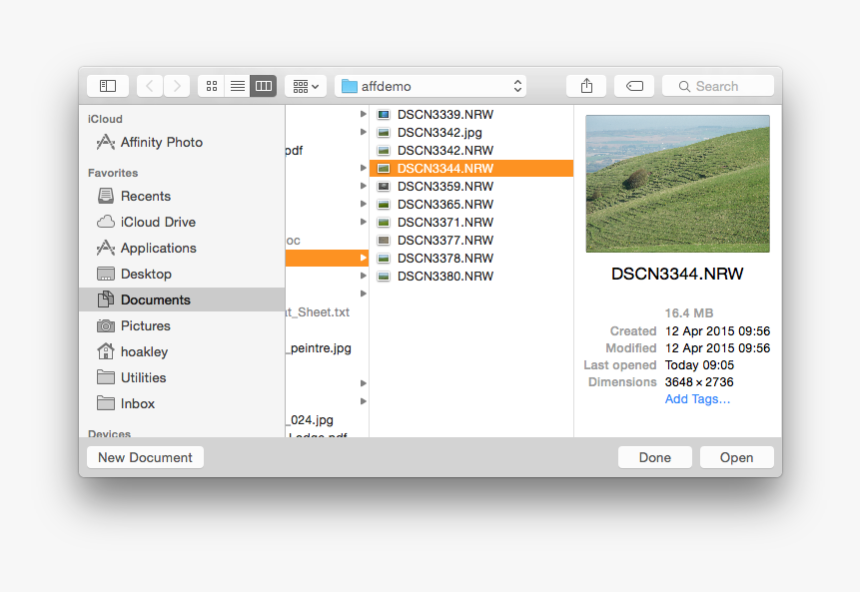Click the preview thumbnail of DSCN3344.NRW
Viewport: 860px width, 592px height.
[677, 183]
